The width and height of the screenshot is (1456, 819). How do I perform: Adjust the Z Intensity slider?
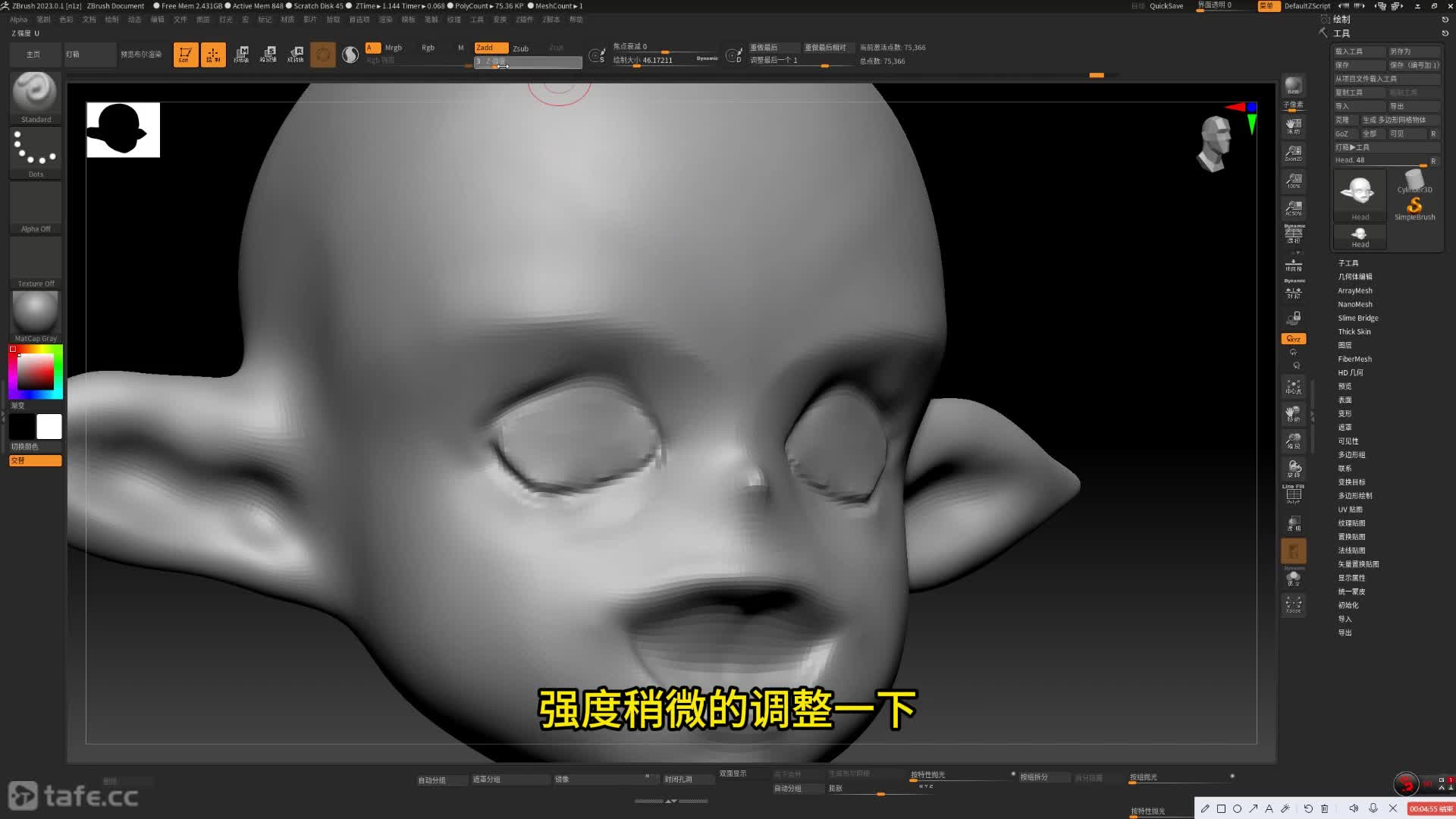click(x=528, y=61)
